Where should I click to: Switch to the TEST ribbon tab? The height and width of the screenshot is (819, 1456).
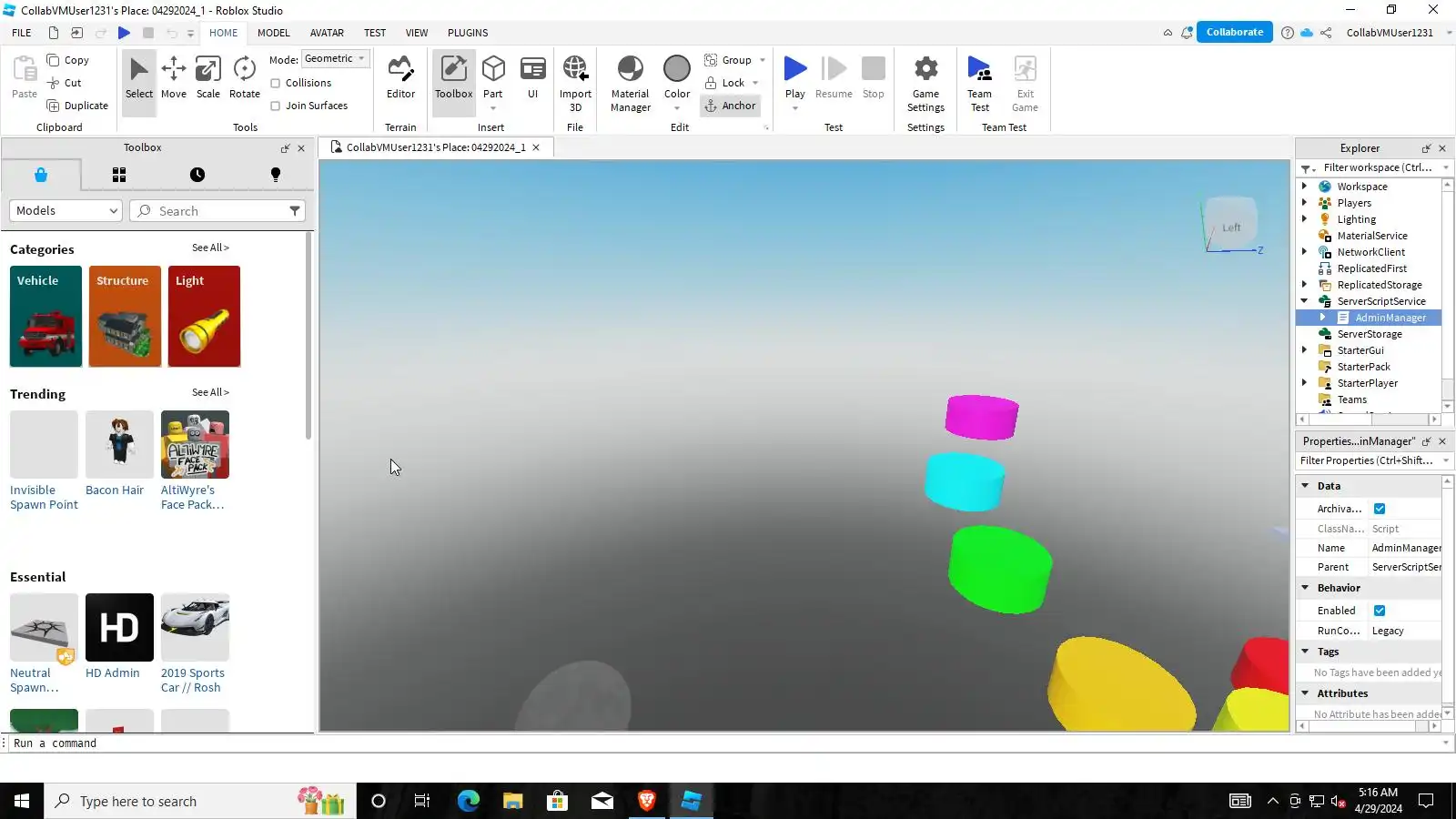click(x=375, y=33)
